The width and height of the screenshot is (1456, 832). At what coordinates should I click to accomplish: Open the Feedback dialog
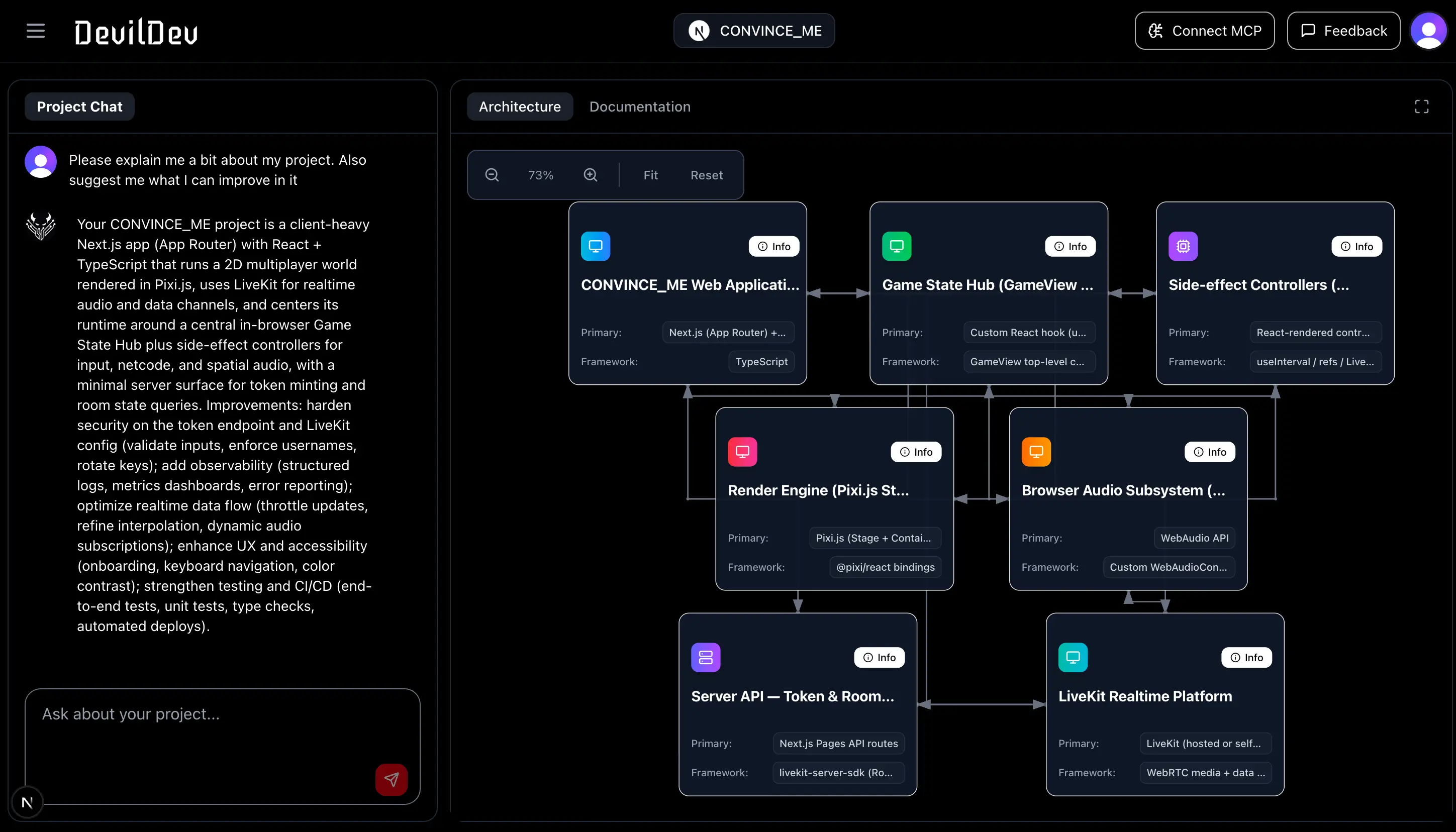pyautogui.click(x=1343, y=30)
